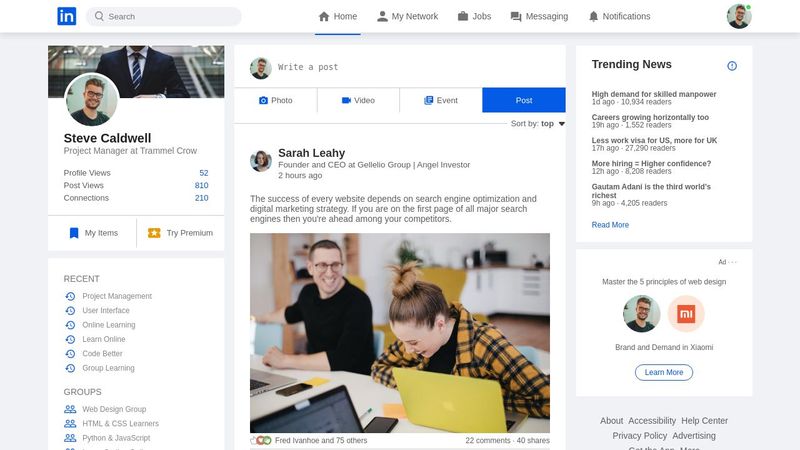Click the reaction icons under the post
This screenshot has width=800, height=450.
tap(261, 440)
